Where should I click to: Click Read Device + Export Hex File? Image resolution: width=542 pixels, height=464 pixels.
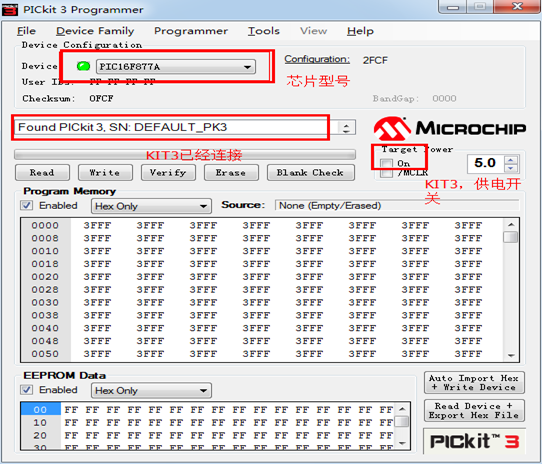474,410
